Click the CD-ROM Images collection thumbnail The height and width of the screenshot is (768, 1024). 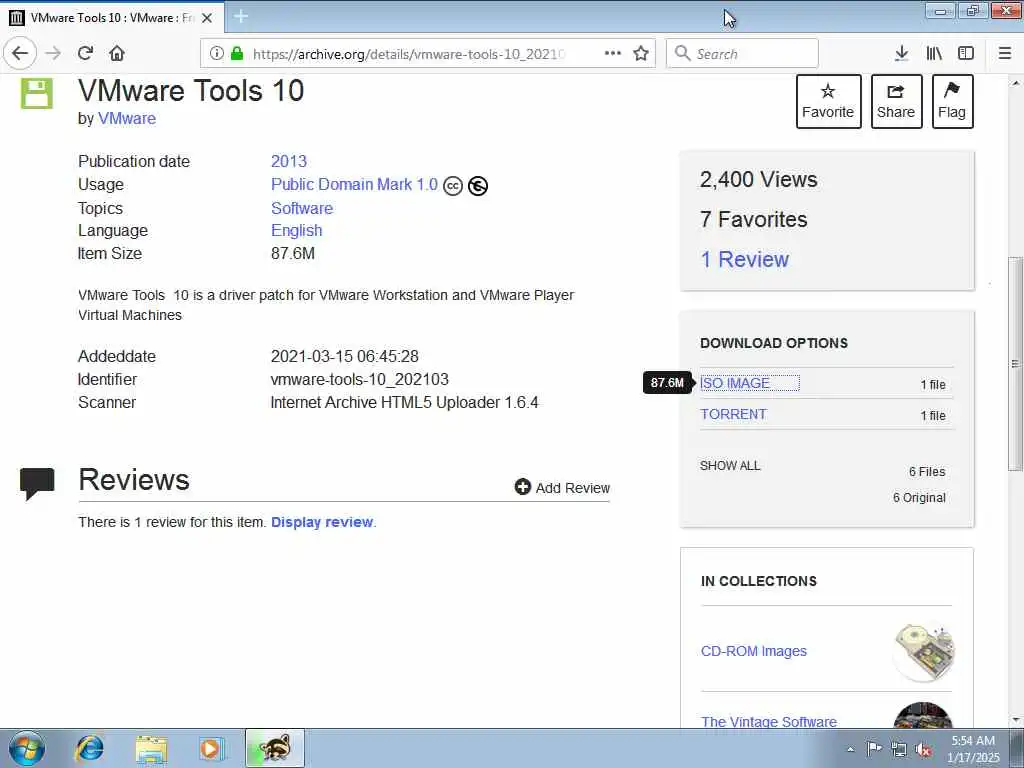[x=923, y=652]
